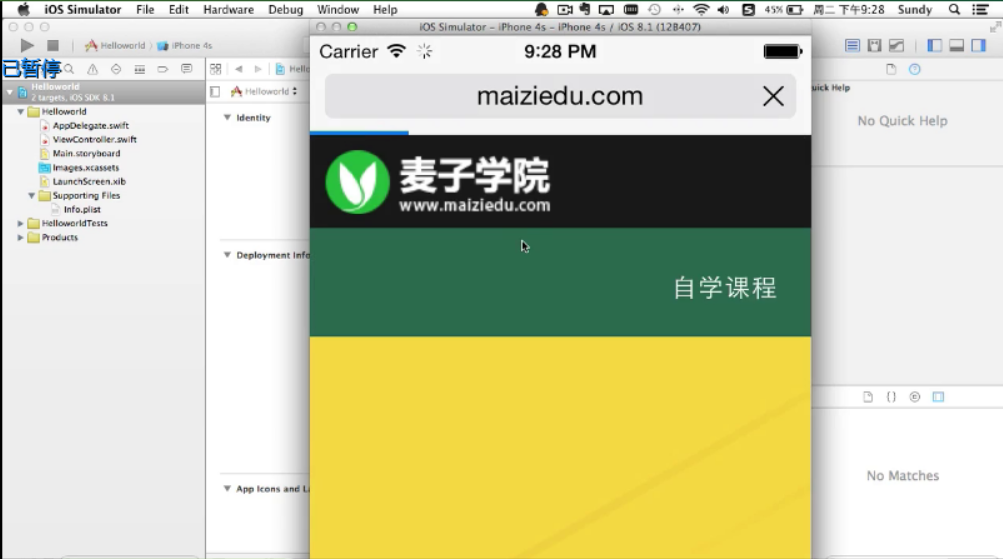This screenshot has height=559, width=1003.
Task: Open the Issue navigator warning icon
Action: [x=93, y=69]
